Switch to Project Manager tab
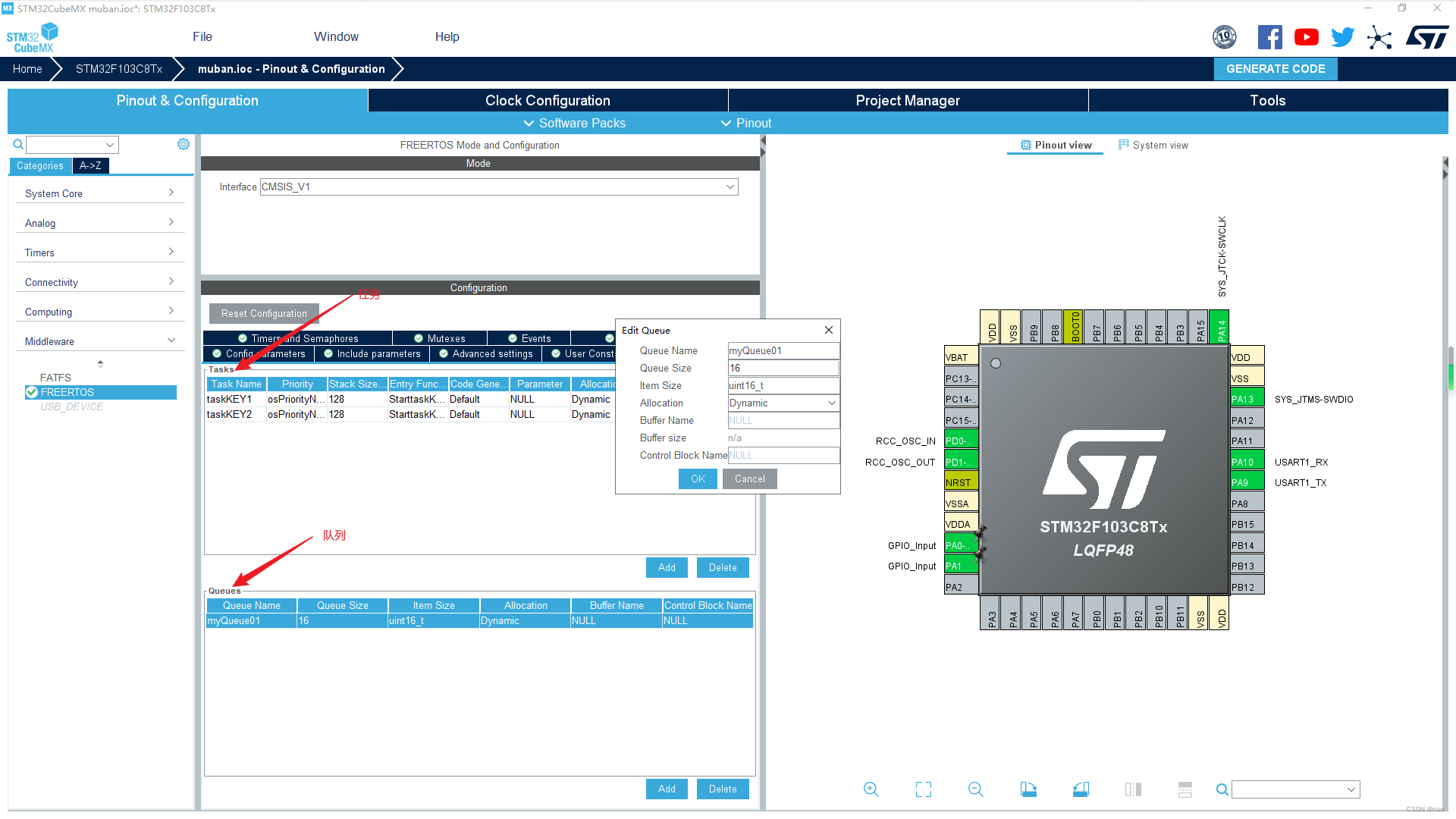Viewport: 1456px width, 819px height. (x=908, y=100)
